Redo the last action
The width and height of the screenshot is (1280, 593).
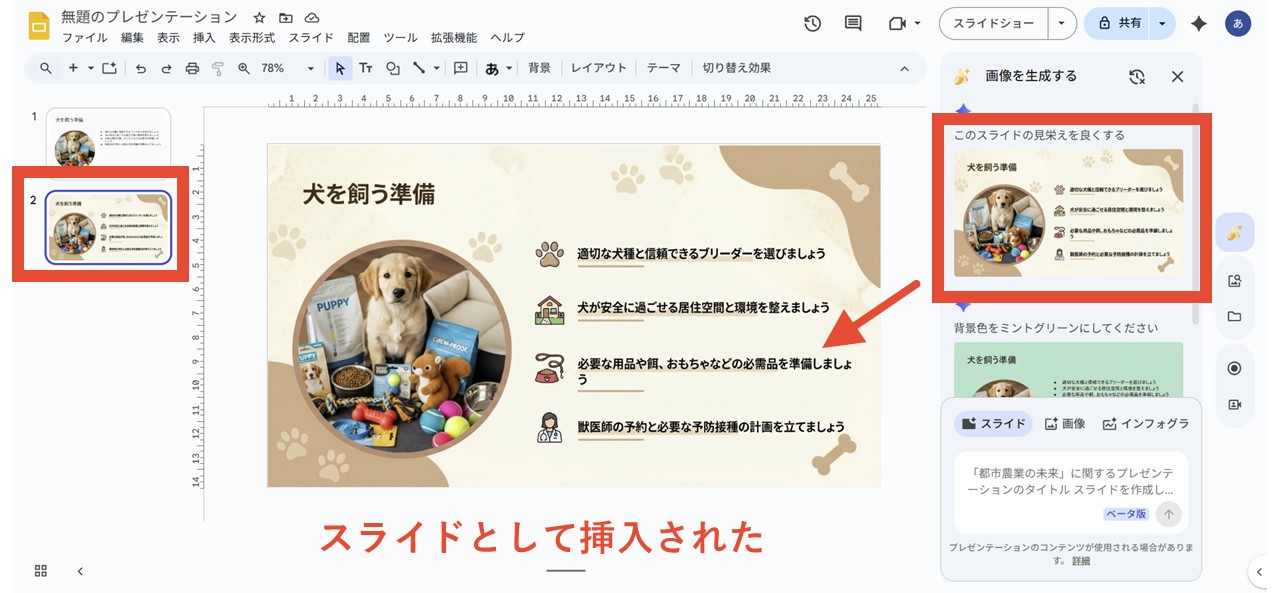[166, 68]
